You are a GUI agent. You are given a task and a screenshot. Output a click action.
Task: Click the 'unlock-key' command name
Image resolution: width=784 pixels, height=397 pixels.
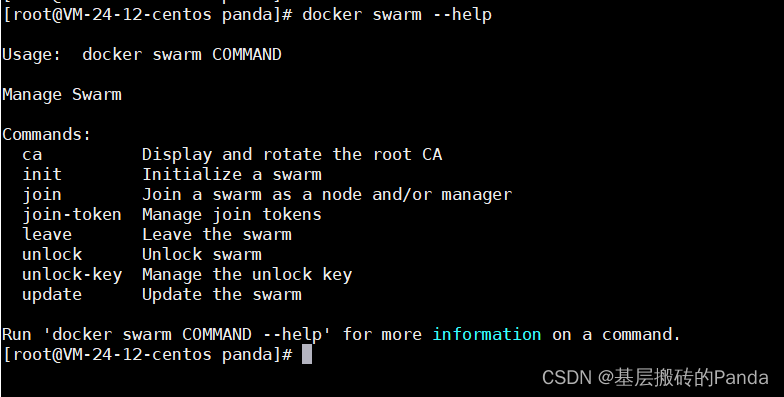[72, 275]
